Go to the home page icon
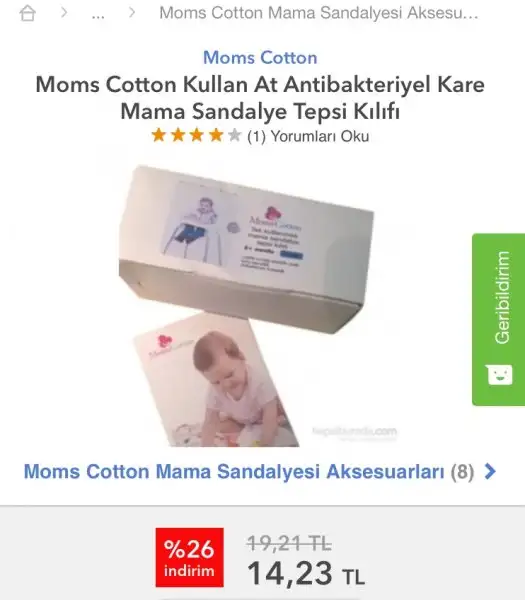Screen dimensions: 525x600 click(x=28, y=13)
